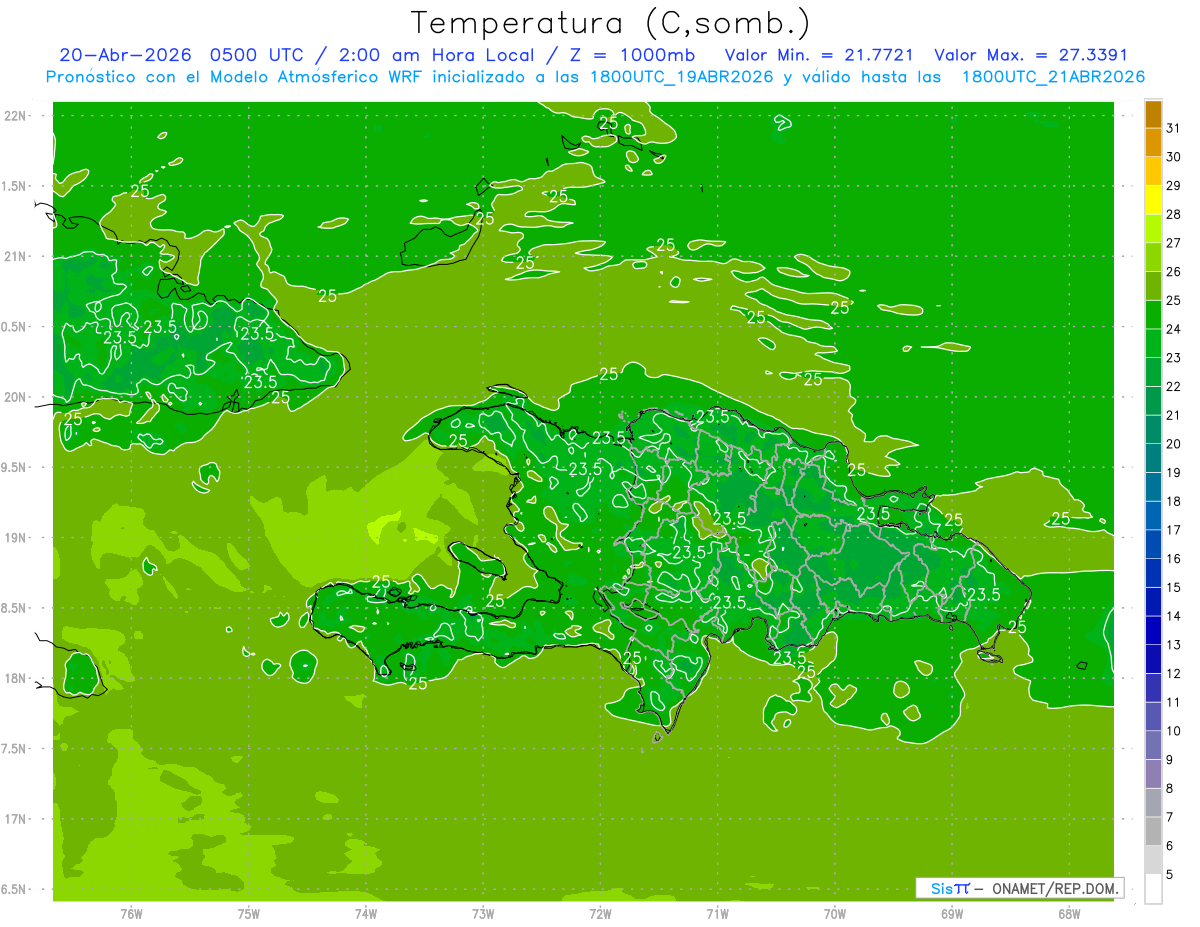1200x927 pixels.
Task: Click the 8 degree purple legend swatch
Action: [1153, 774]
